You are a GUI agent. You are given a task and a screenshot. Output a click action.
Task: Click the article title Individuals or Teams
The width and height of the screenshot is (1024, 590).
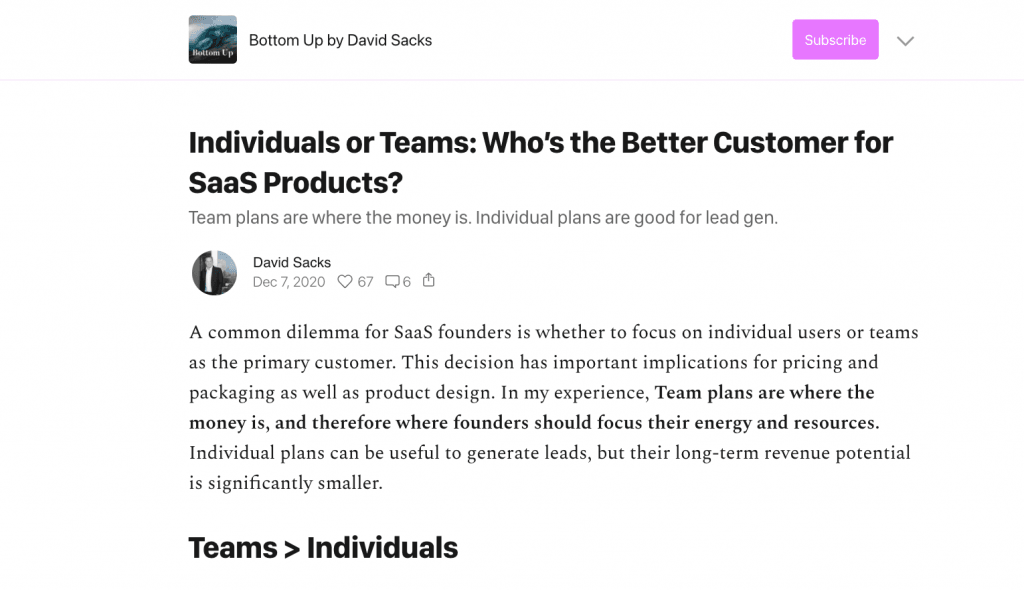541,163
